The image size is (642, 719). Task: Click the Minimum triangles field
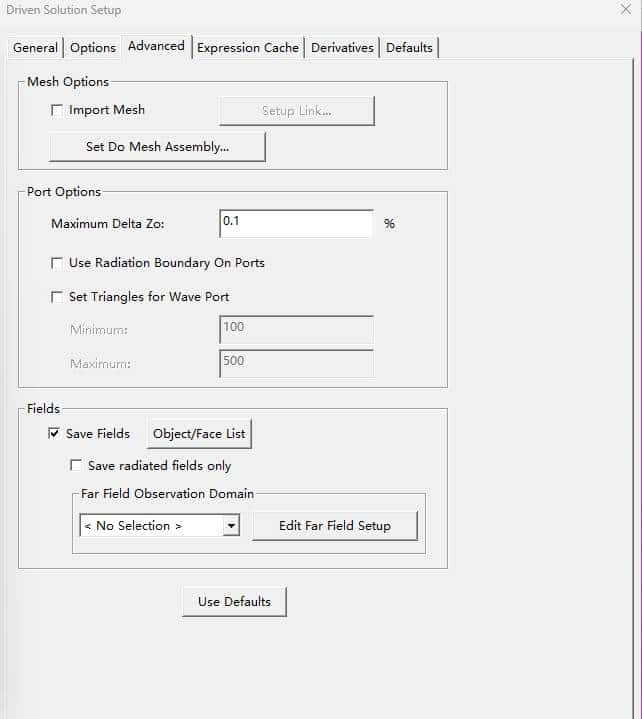pos(295,330)
